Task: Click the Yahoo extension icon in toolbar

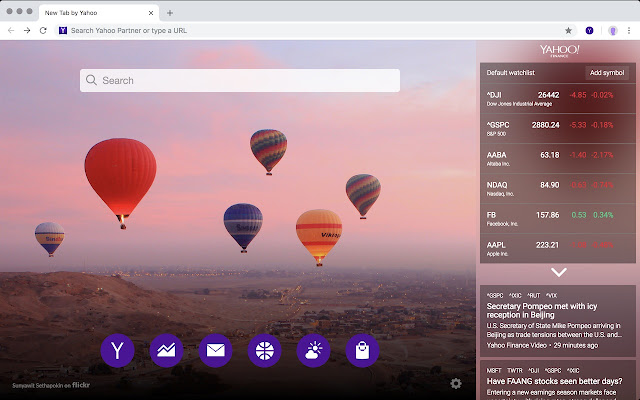Action: pos(589,31)
